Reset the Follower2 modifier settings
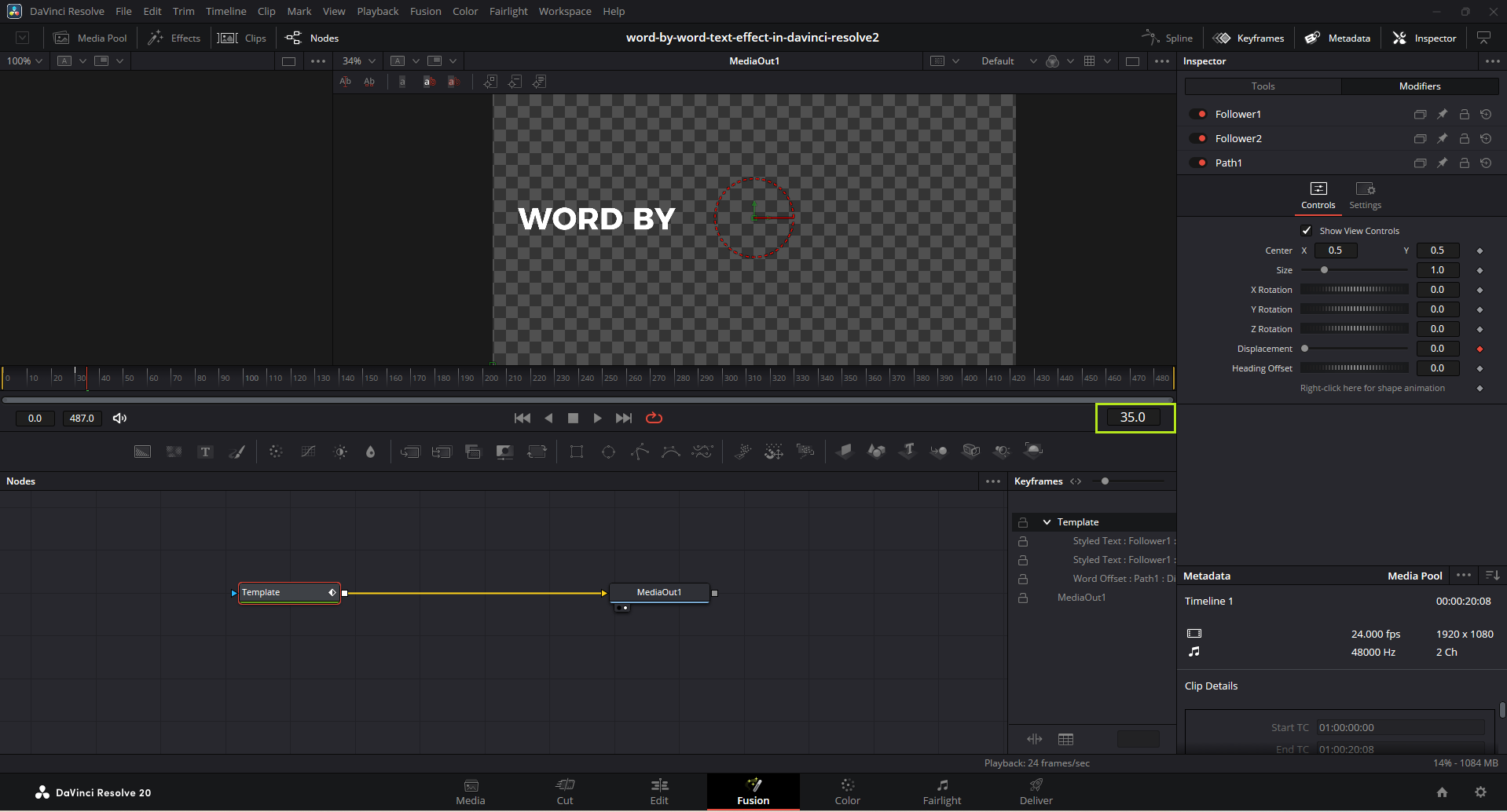This screenshot has height=812, width=1507. click(x=1486, y=139)
